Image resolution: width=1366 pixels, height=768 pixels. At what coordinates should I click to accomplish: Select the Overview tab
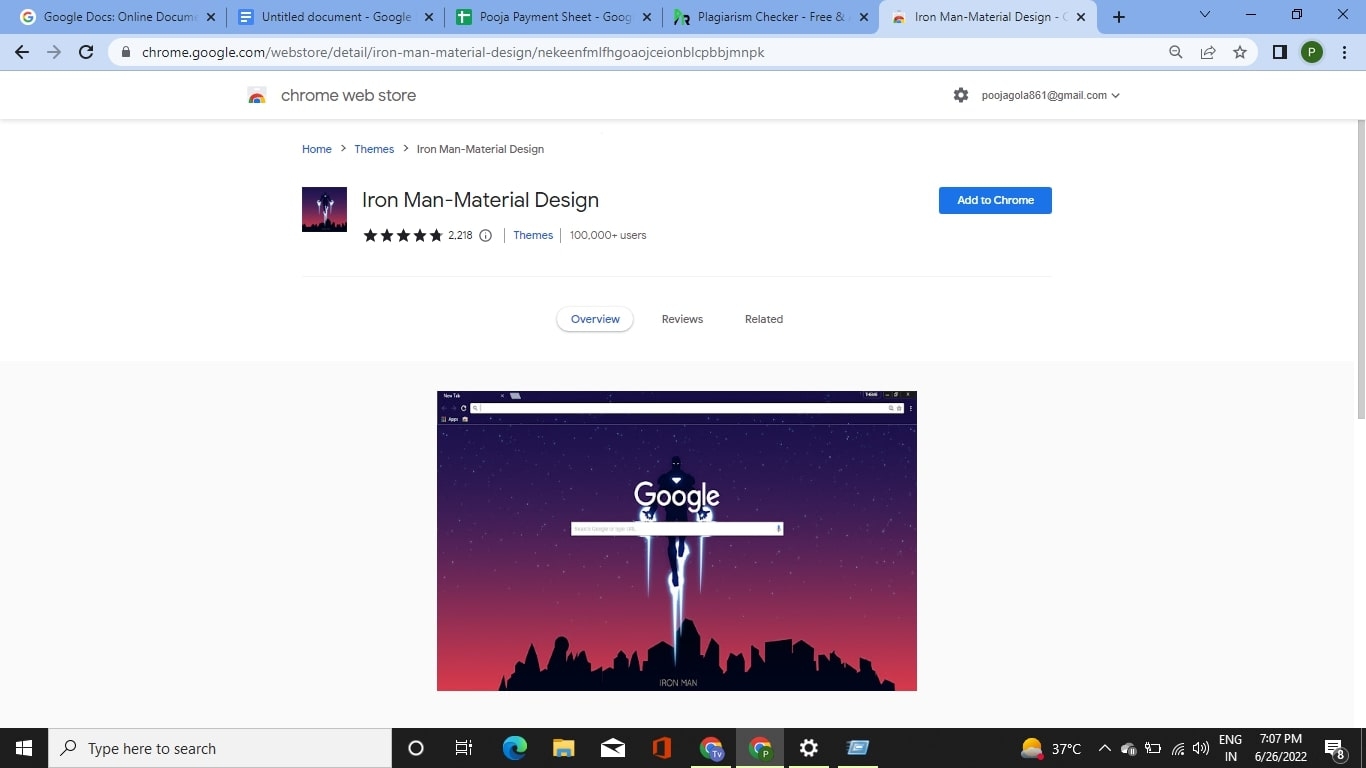(x=595, y=319)
